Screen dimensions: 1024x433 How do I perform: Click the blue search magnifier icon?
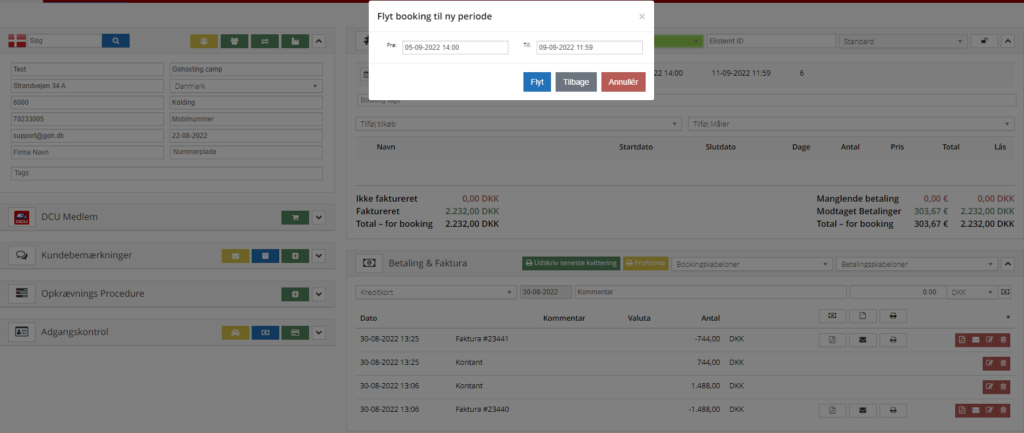pyautogui.click(x=116, y=41)
